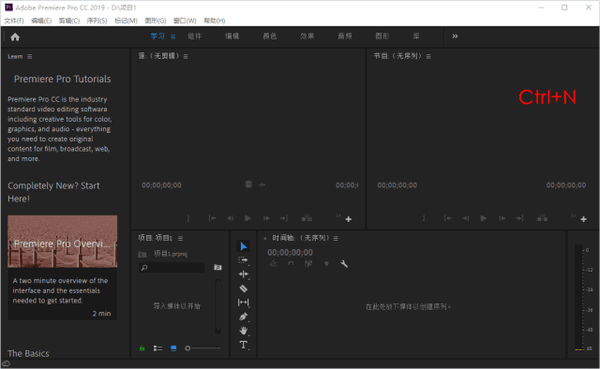The width and height of the screenshot is (600, 369).
Task: Play the Program monitor
Action: 483,218
